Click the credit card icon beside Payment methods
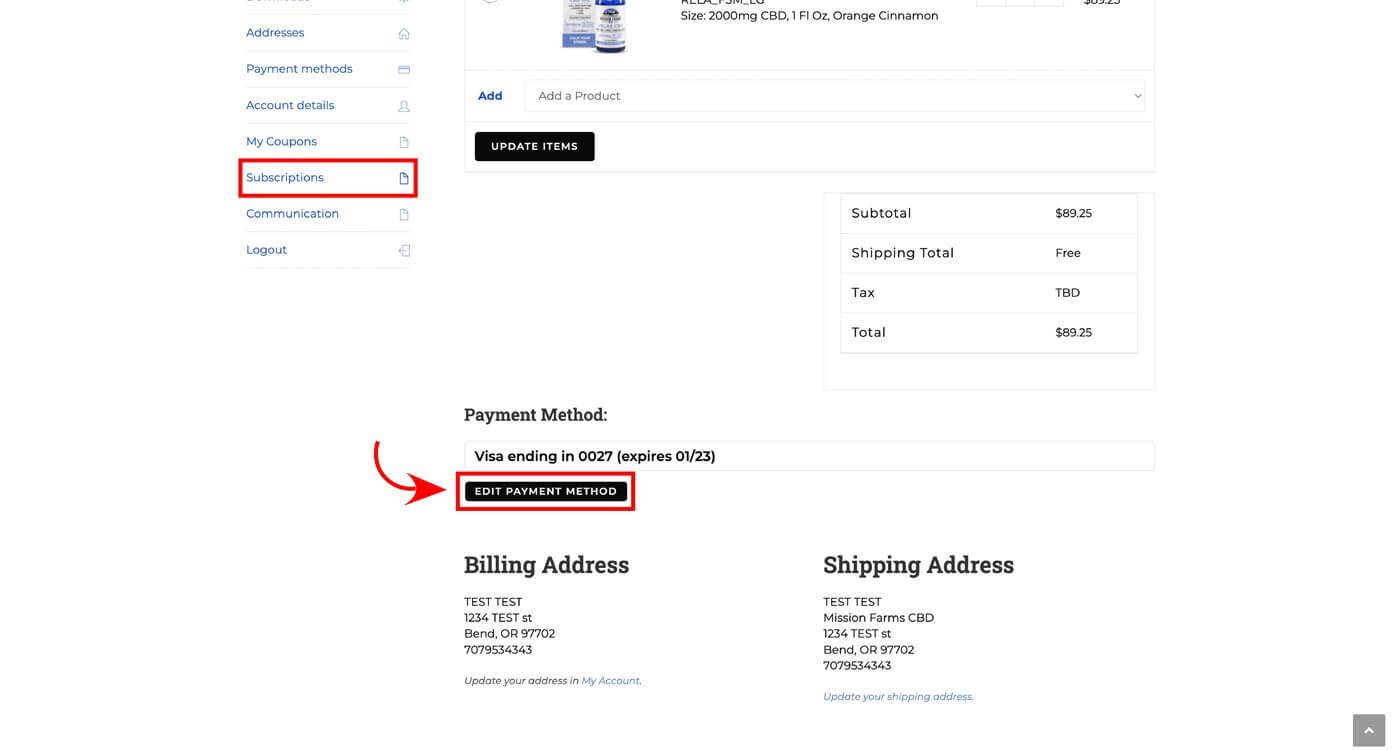 tap(404, 70)
